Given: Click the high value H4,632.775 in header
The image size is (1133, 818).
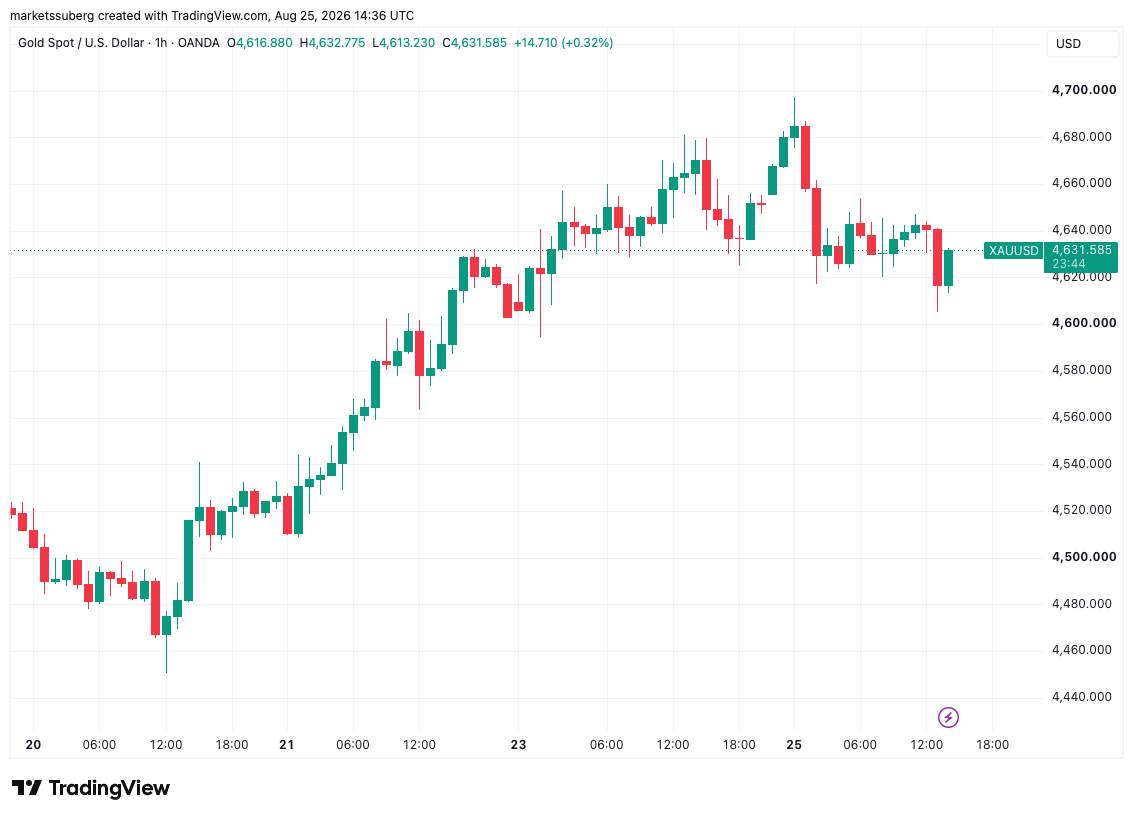Looking at the screenshot, I should click(337, 43).
